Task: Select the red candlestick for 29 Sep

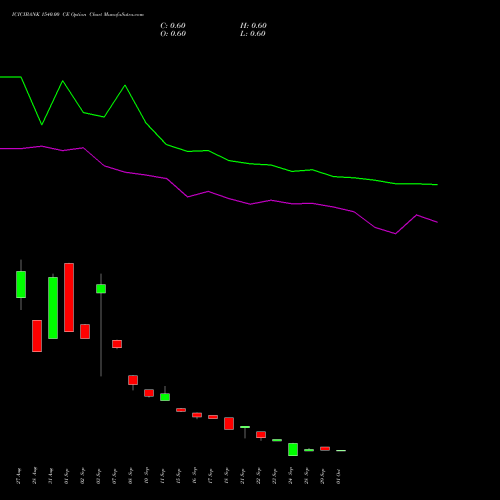Action: (325, 449)
